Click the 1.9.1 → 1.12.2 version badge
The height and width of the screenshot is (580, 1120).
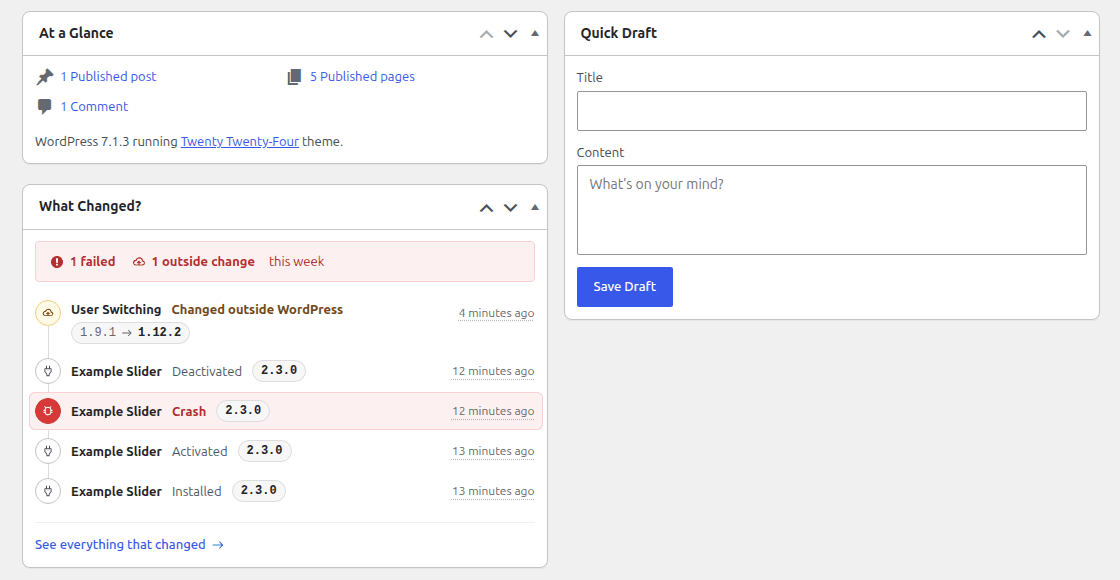(x=130, y=333)
